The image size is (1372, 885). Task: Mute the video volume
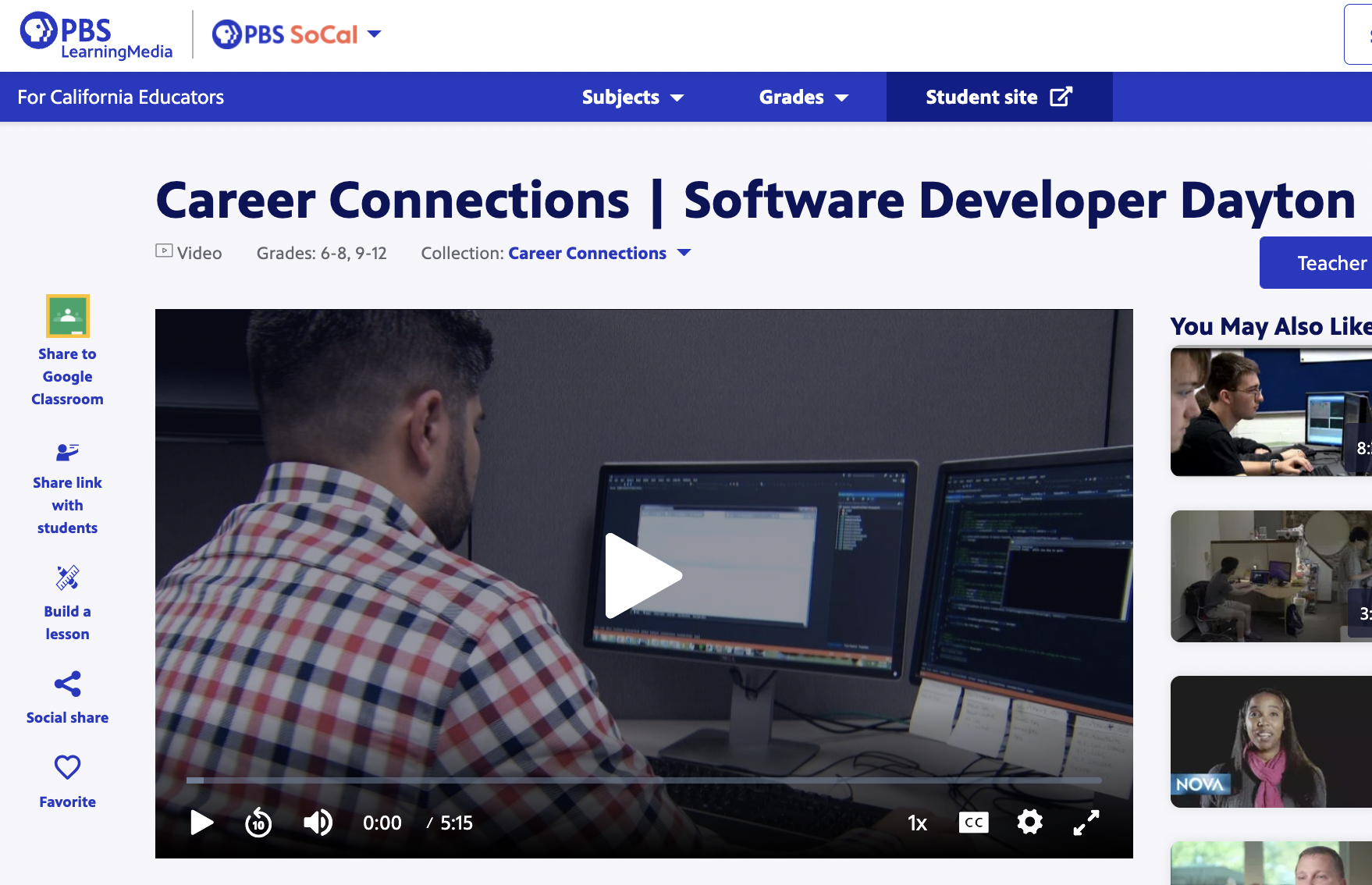(318, 822)
